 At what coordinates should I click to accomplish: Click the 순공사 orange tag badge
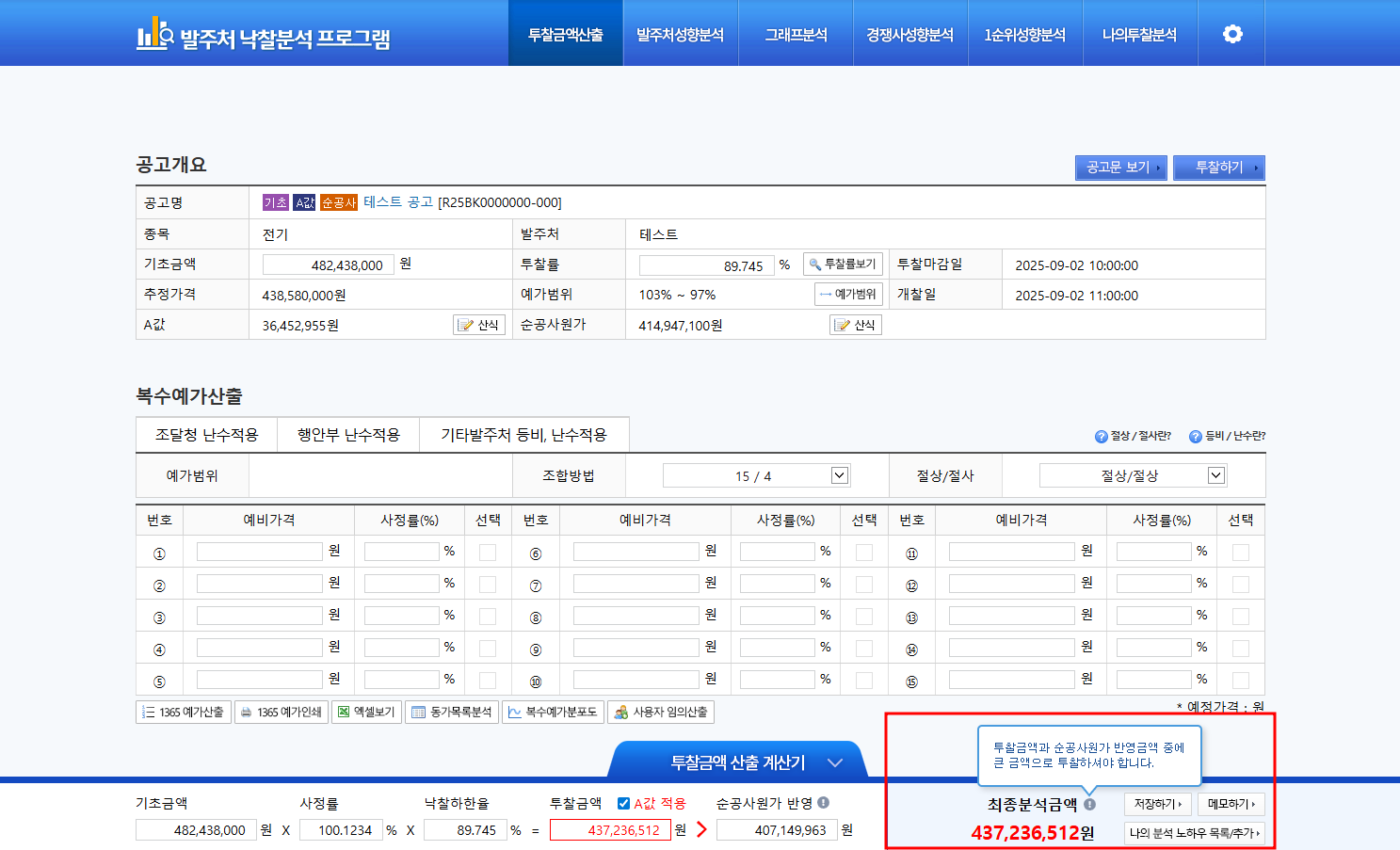(339, 202)
